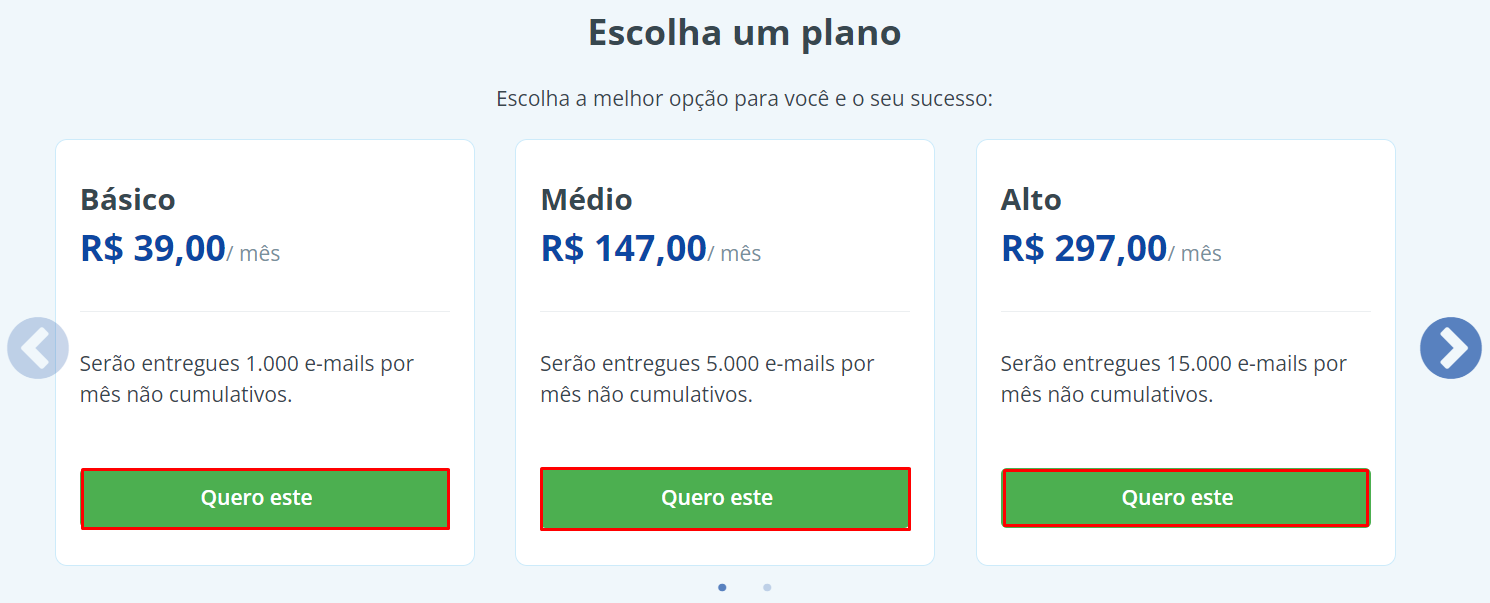Click the previous carousel arrow icon
The height and width of the screenshot is (603, 1490).
38,348
